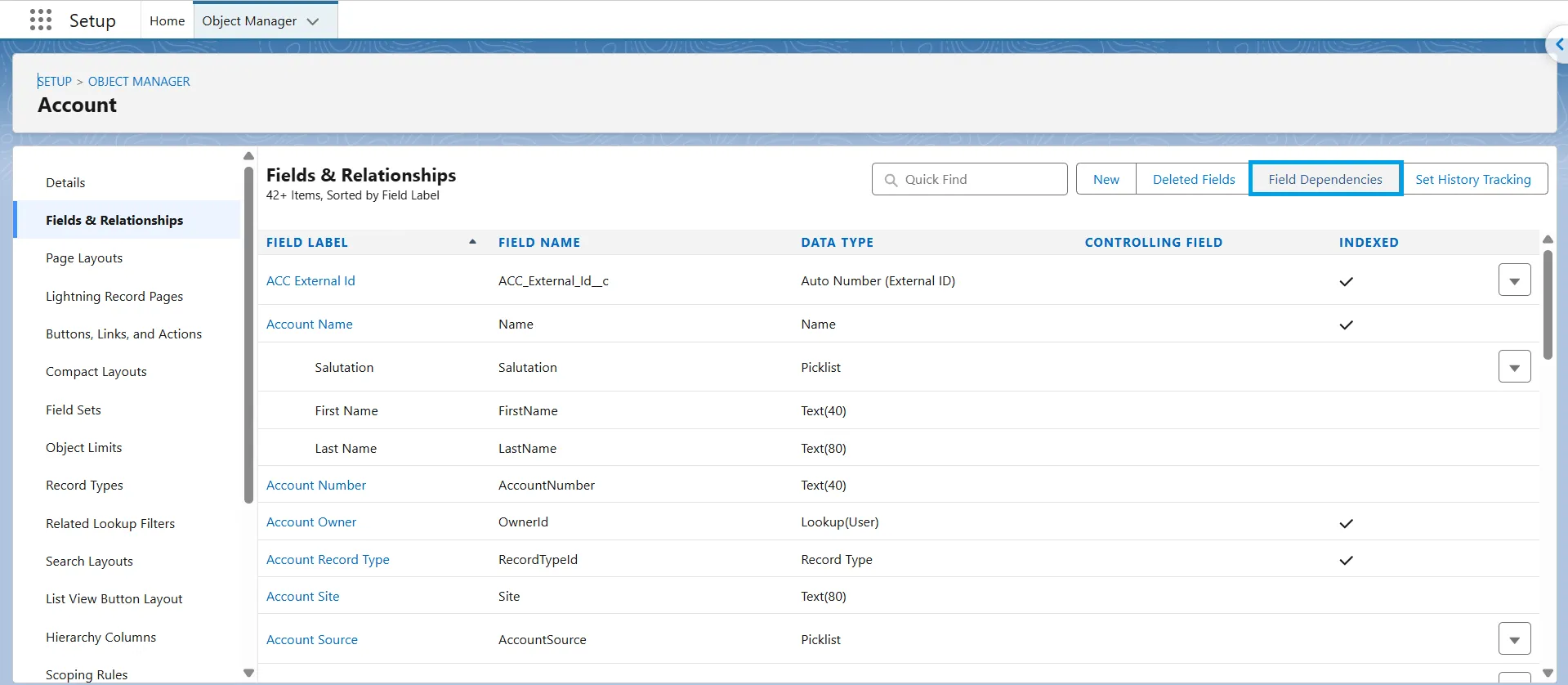Open Hierarchy Columns section
This screenshot has width=1568, height=685.
(x=101, y=637)
